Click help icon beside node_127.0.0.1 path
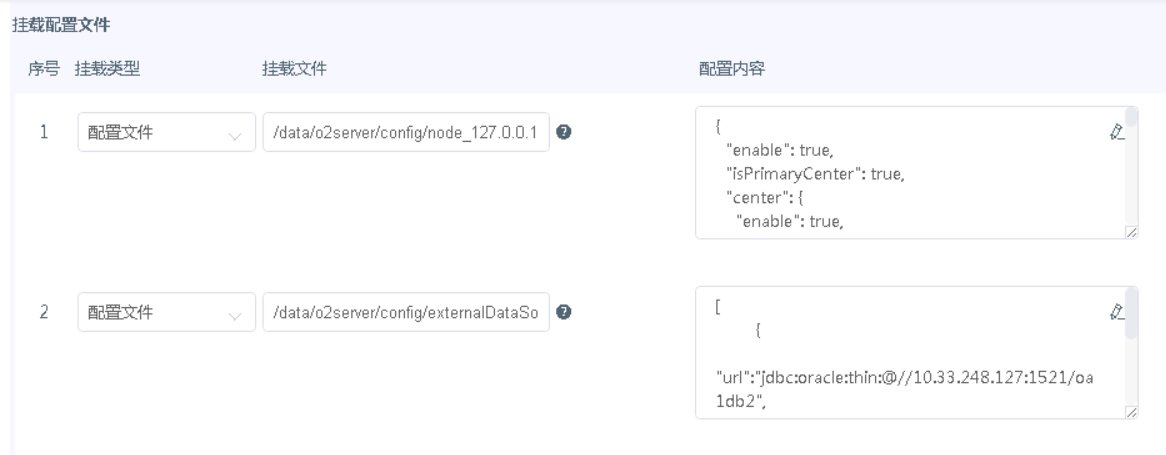Image resolution: width=1166 pixels, height=455 pixels. pyautogui.click(x=564, y=132)
